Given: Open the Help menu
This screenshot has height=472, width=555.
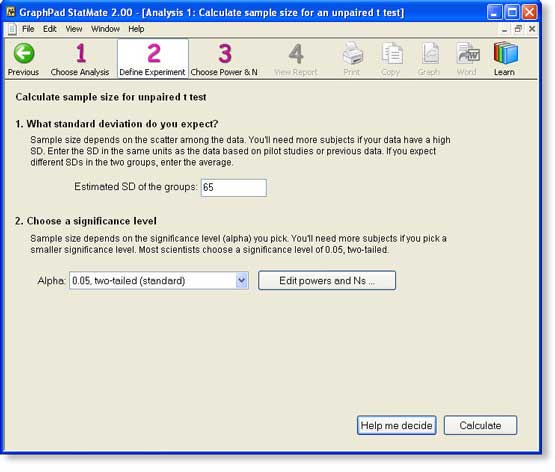Looking at the screenshot, I should (136, 29).
